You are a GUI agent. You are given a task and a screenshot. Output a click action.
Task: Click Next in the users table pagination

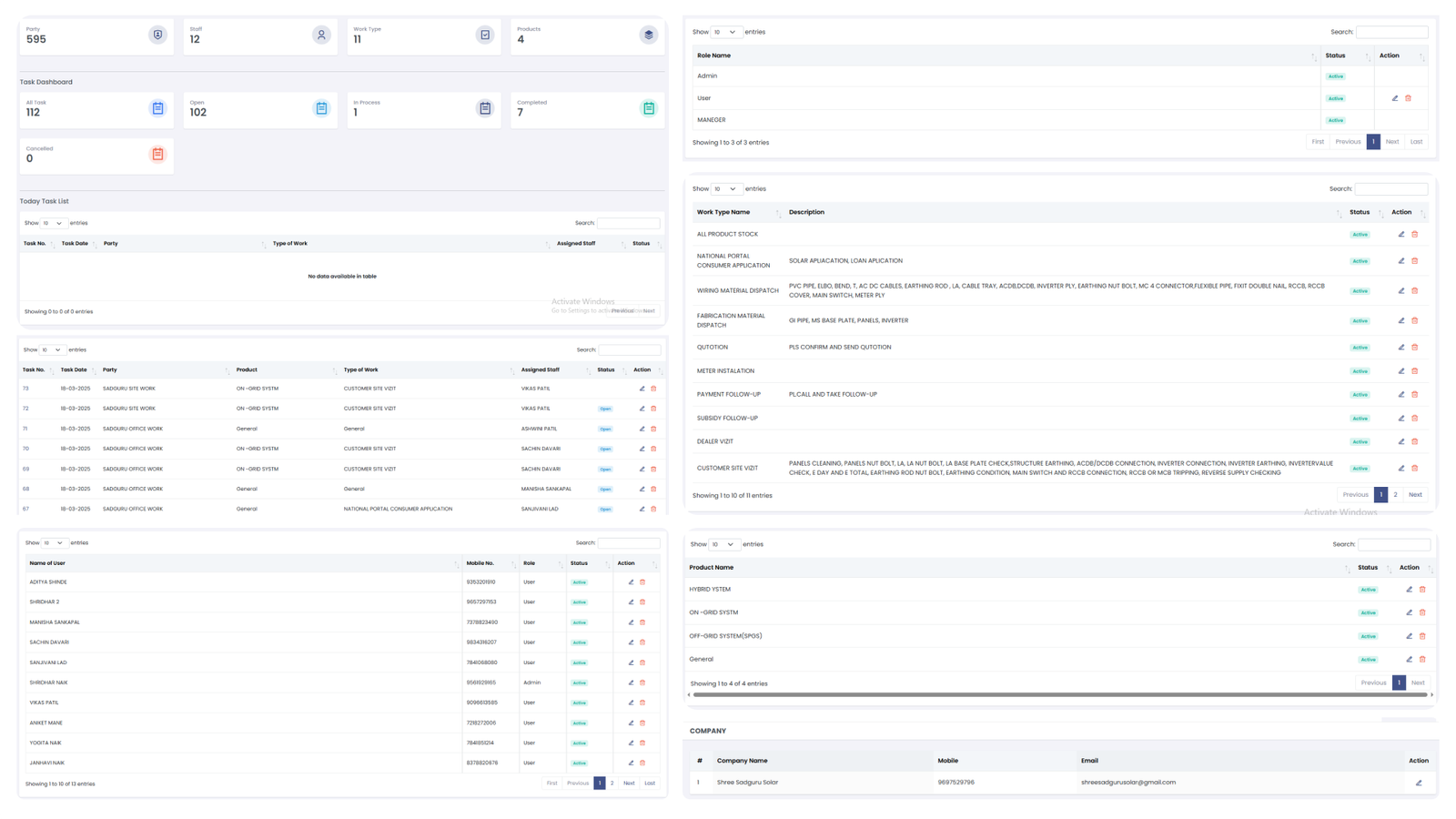(x=629, y=784)
